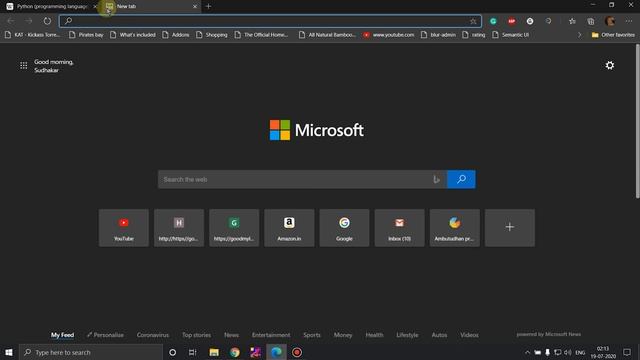The height and width of the screenshot is (360, 640).
Task: Focus the browser address bar
Action: click(x=270, y=21)
